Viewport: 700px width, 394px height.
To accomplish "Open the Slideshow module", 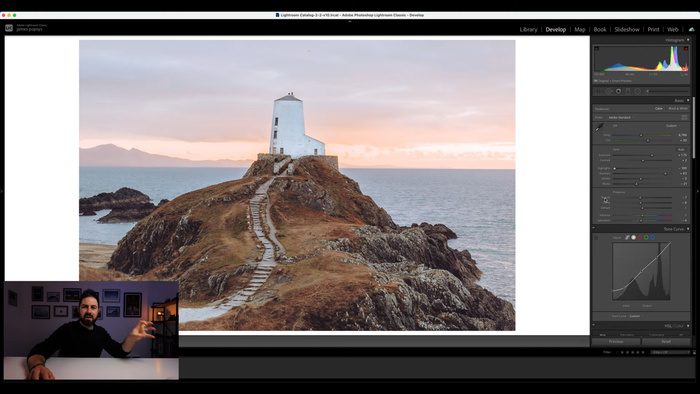I will coord(627,29).
